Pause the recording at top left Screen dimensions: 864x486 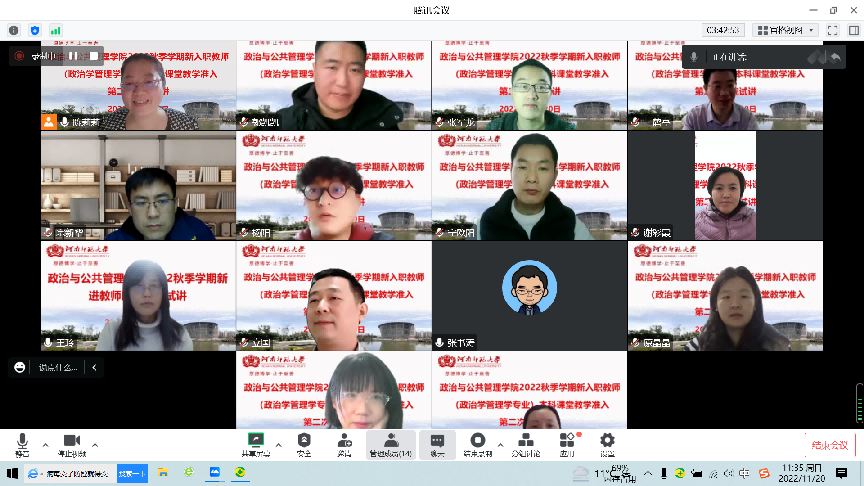[72, 56]
